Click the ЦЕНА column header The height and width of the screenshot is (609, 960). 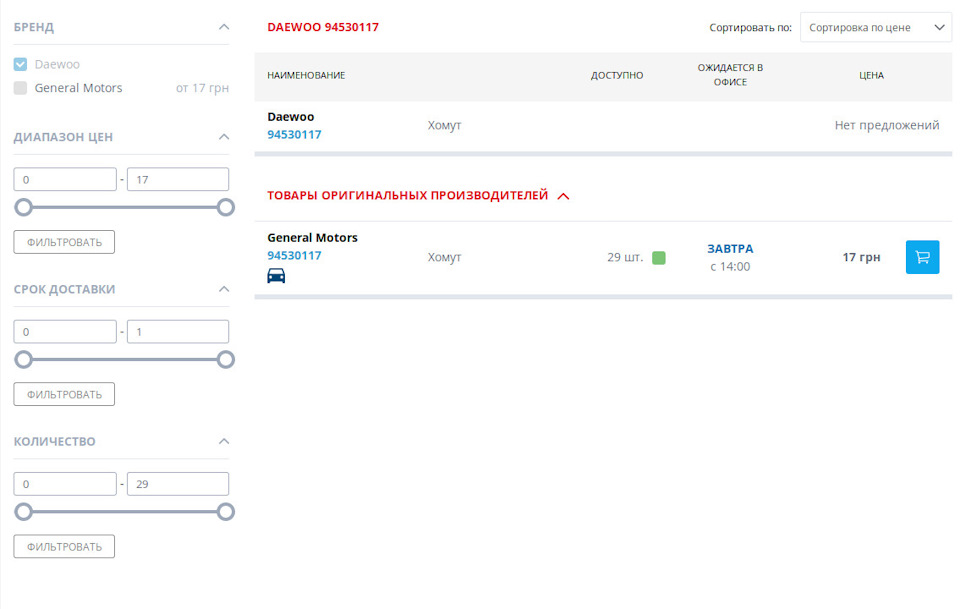tap(871, 75)
